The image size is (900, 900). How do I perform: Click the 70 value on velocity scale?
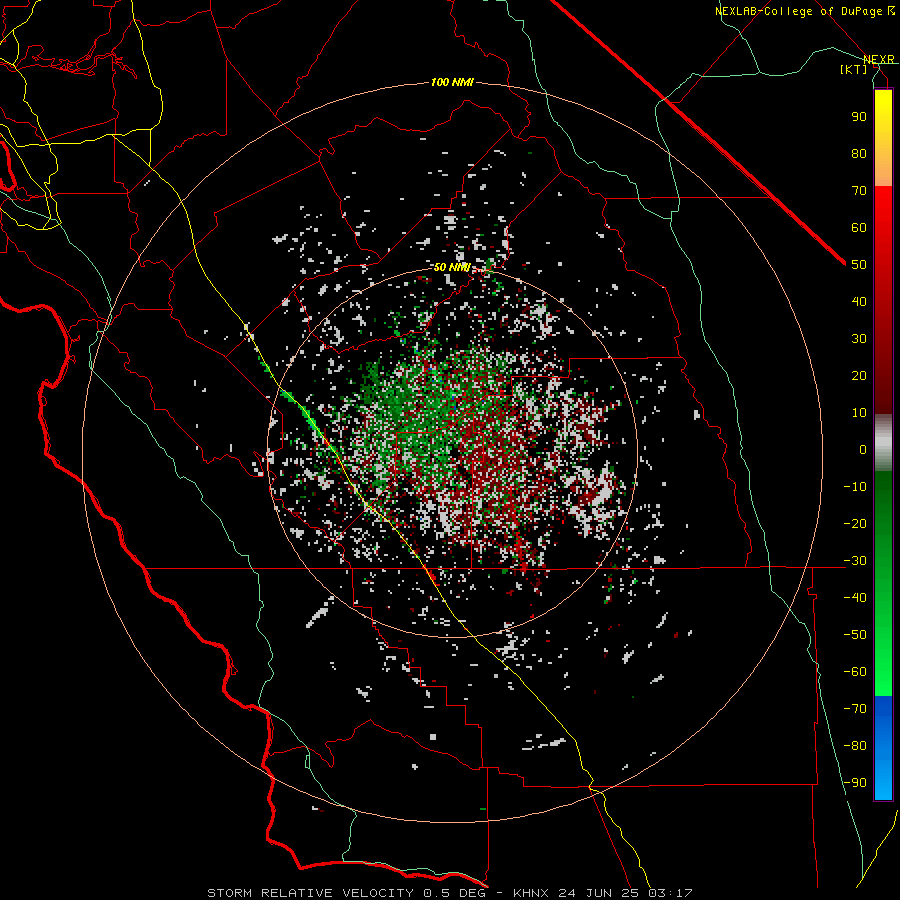859,191
